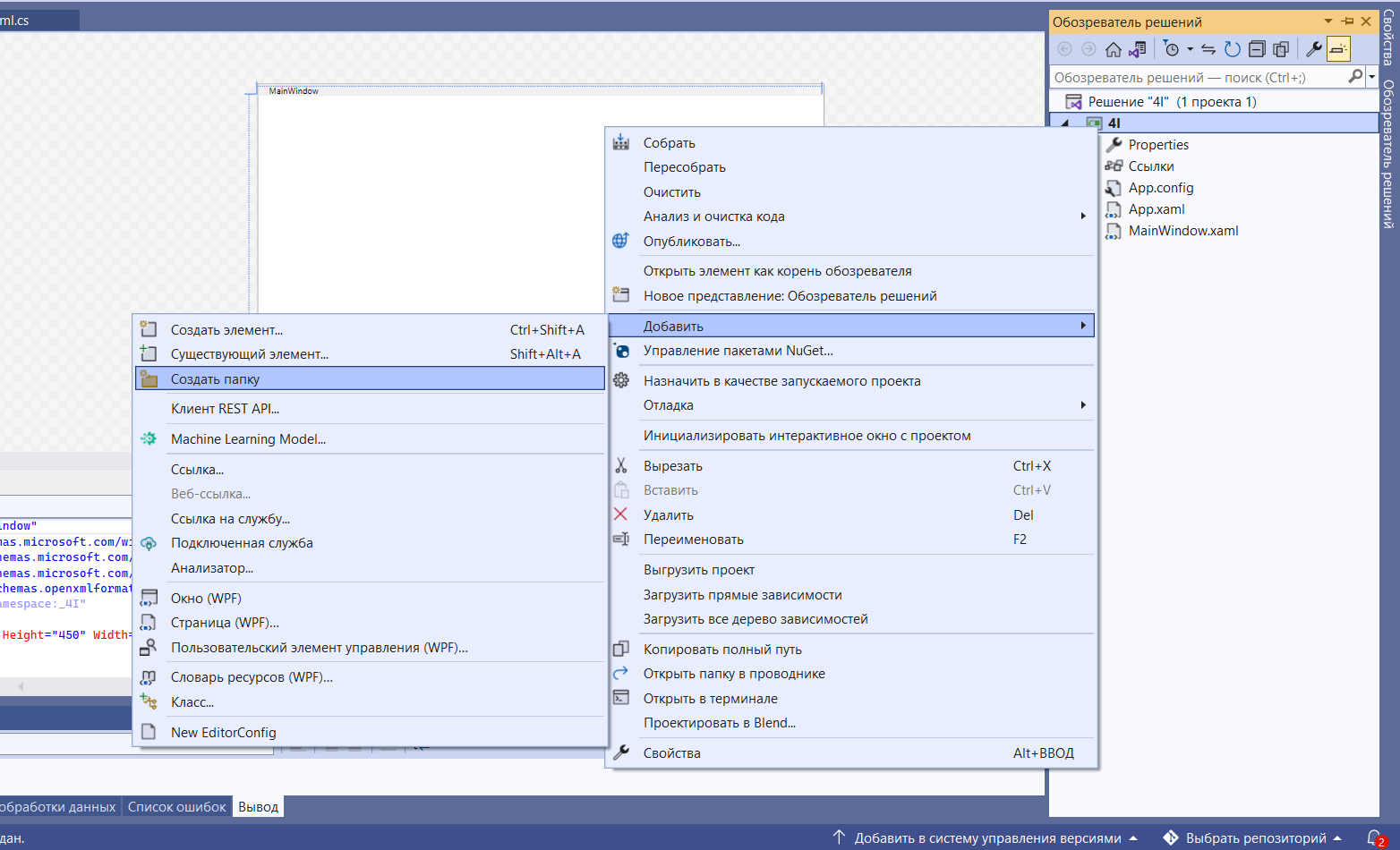Click the search magnifier in Solution Explorer

[x=1355, y=77]
